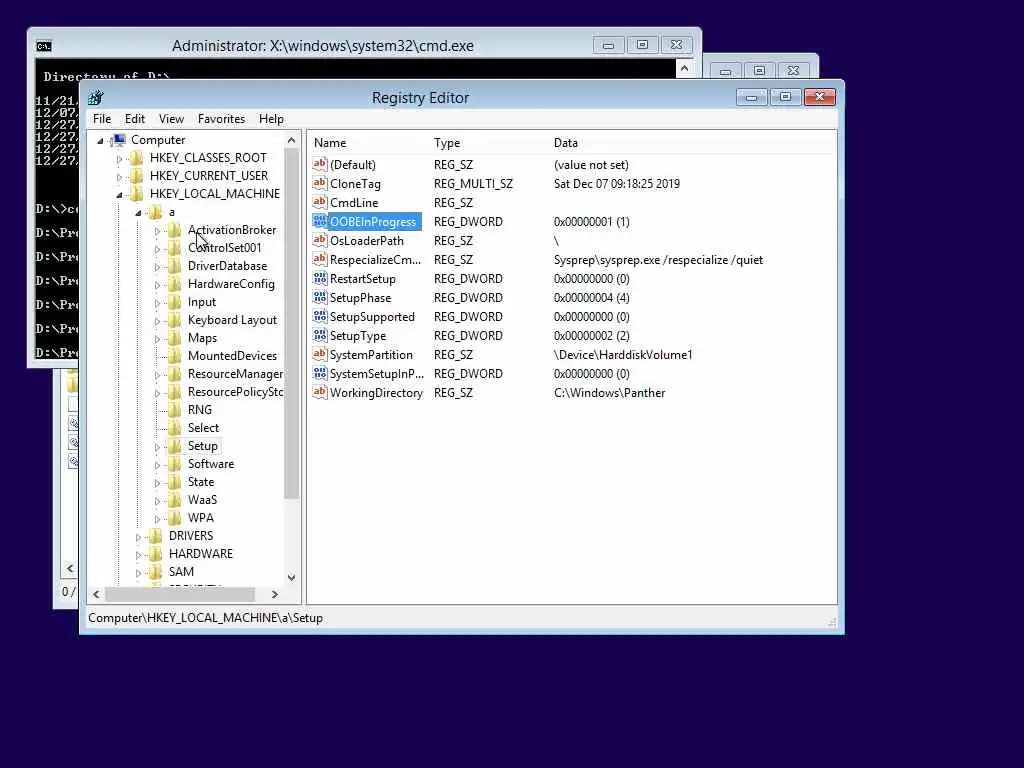Viewport: 1024px width, 768px height.
Task: Expand the Setup key's subkeys
Action: (157, 447)
